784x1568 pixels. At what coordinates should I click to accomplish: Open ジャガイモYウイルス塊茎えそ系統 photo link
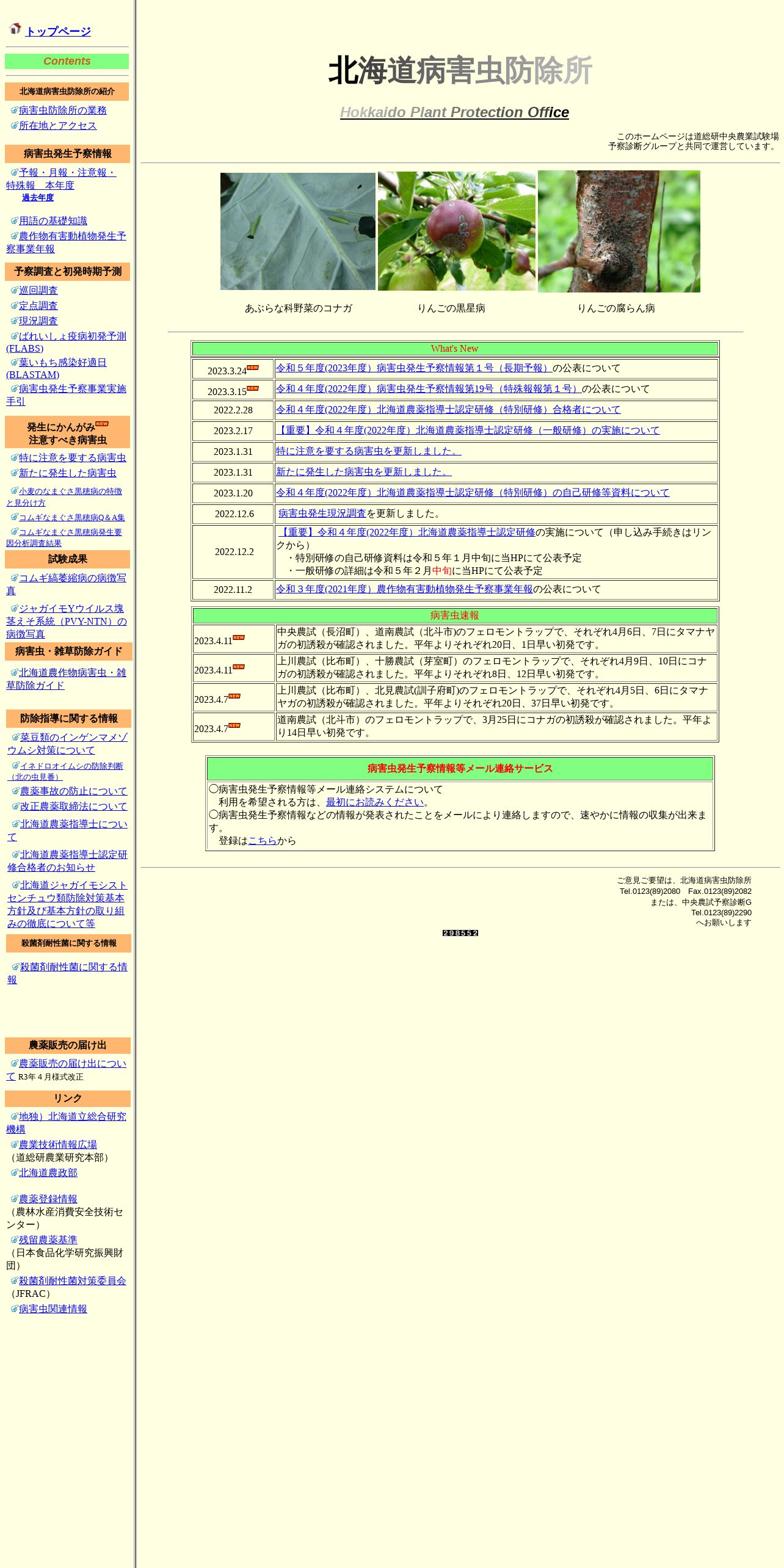[x=66, y=622]
